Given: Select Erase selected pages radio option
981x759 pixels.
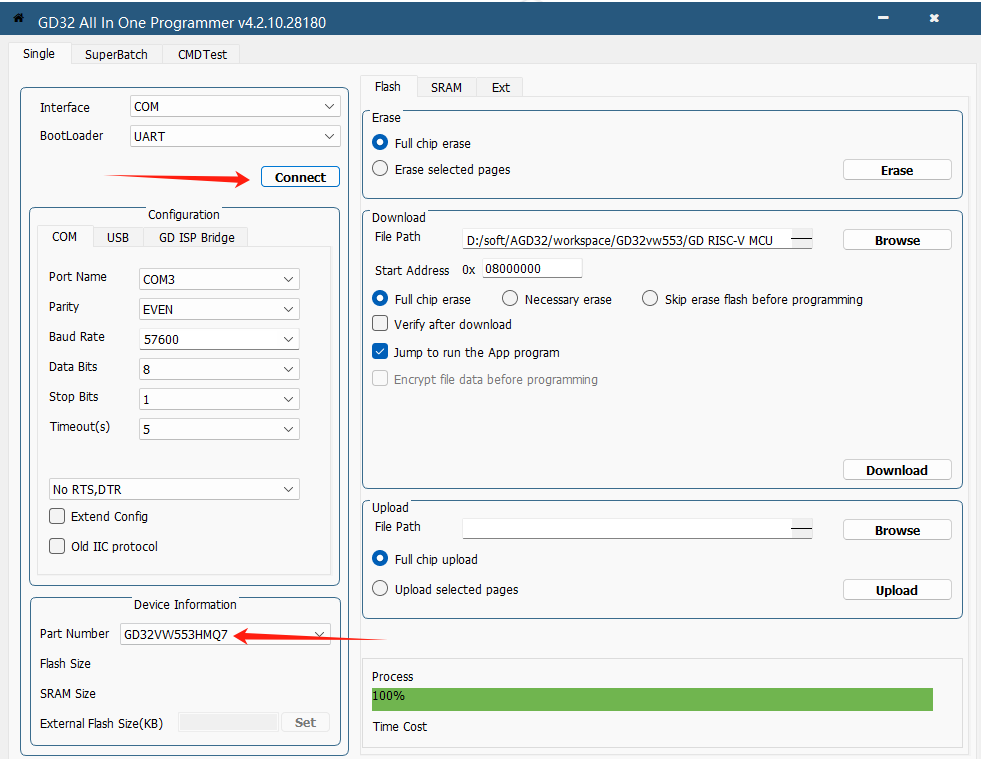Looking at the screenshot, I should coord(380,169).
